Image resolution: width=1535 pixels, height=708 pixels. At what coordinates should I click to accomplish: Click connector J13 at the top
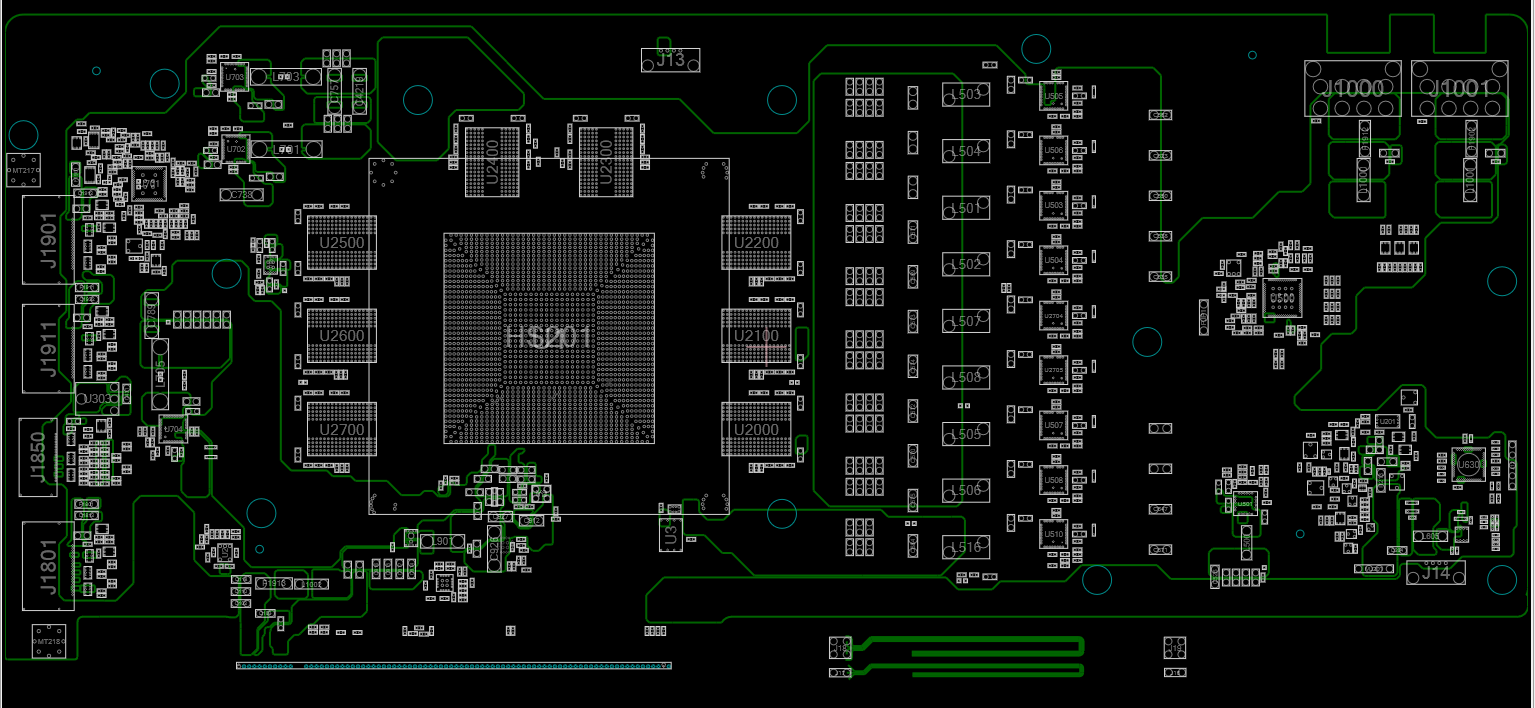[x=670, y=60]
